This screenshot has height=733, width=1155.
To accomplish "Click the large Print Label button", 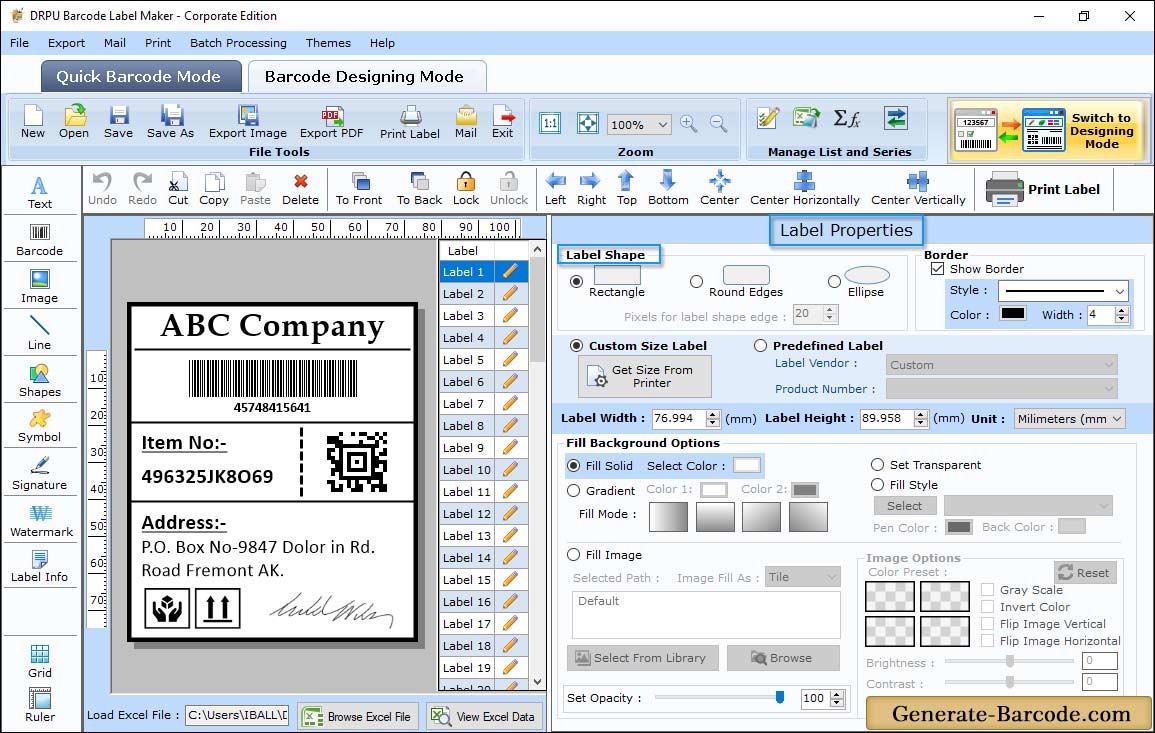I will 1044,189.
